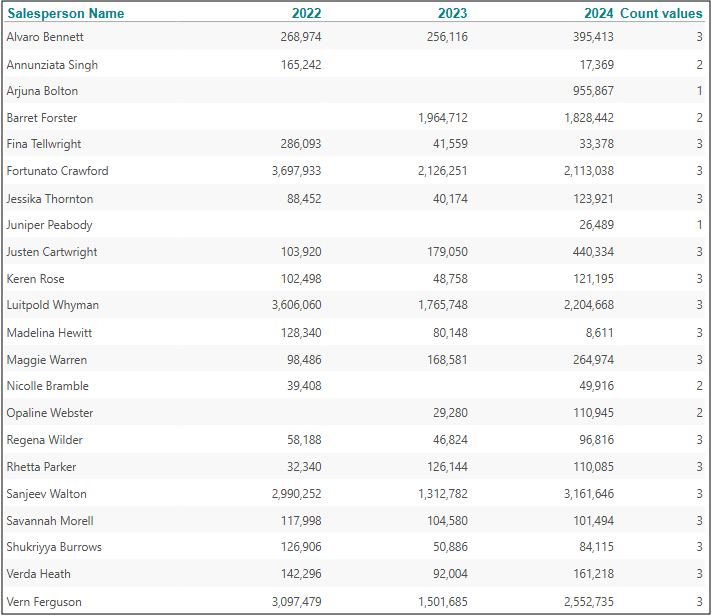Click the 2023 column header

click(452, 13)
